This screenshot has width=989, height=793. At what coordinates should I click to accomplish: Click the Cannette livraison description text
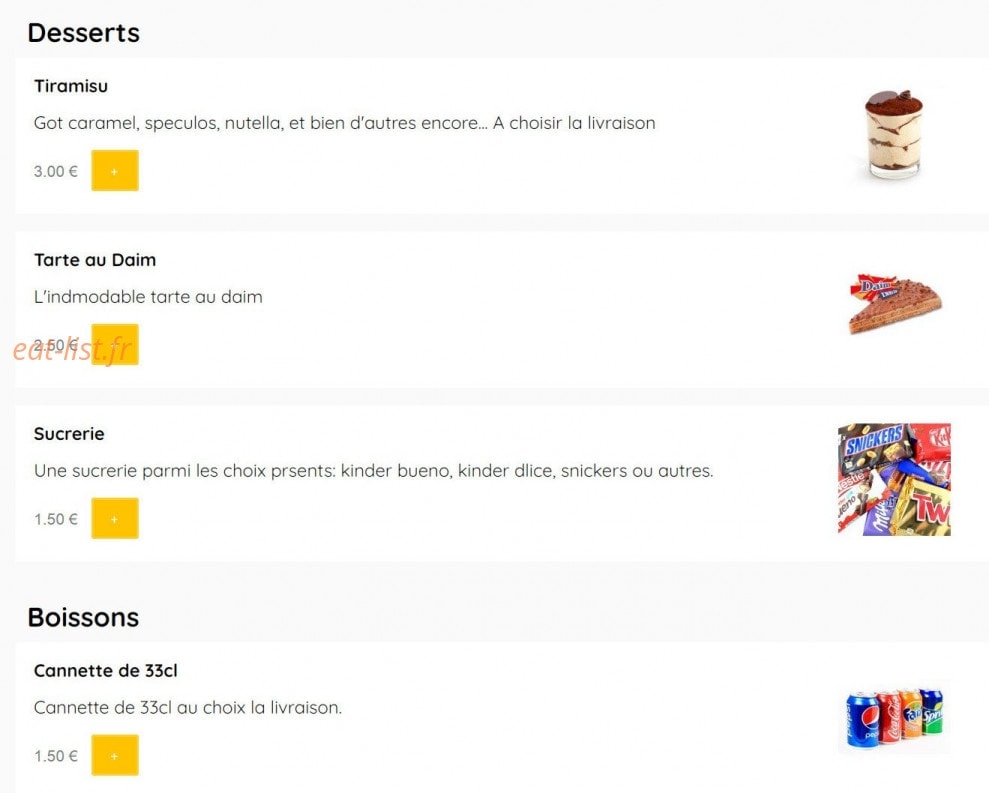pyautogui.click(x=187, y=707)
